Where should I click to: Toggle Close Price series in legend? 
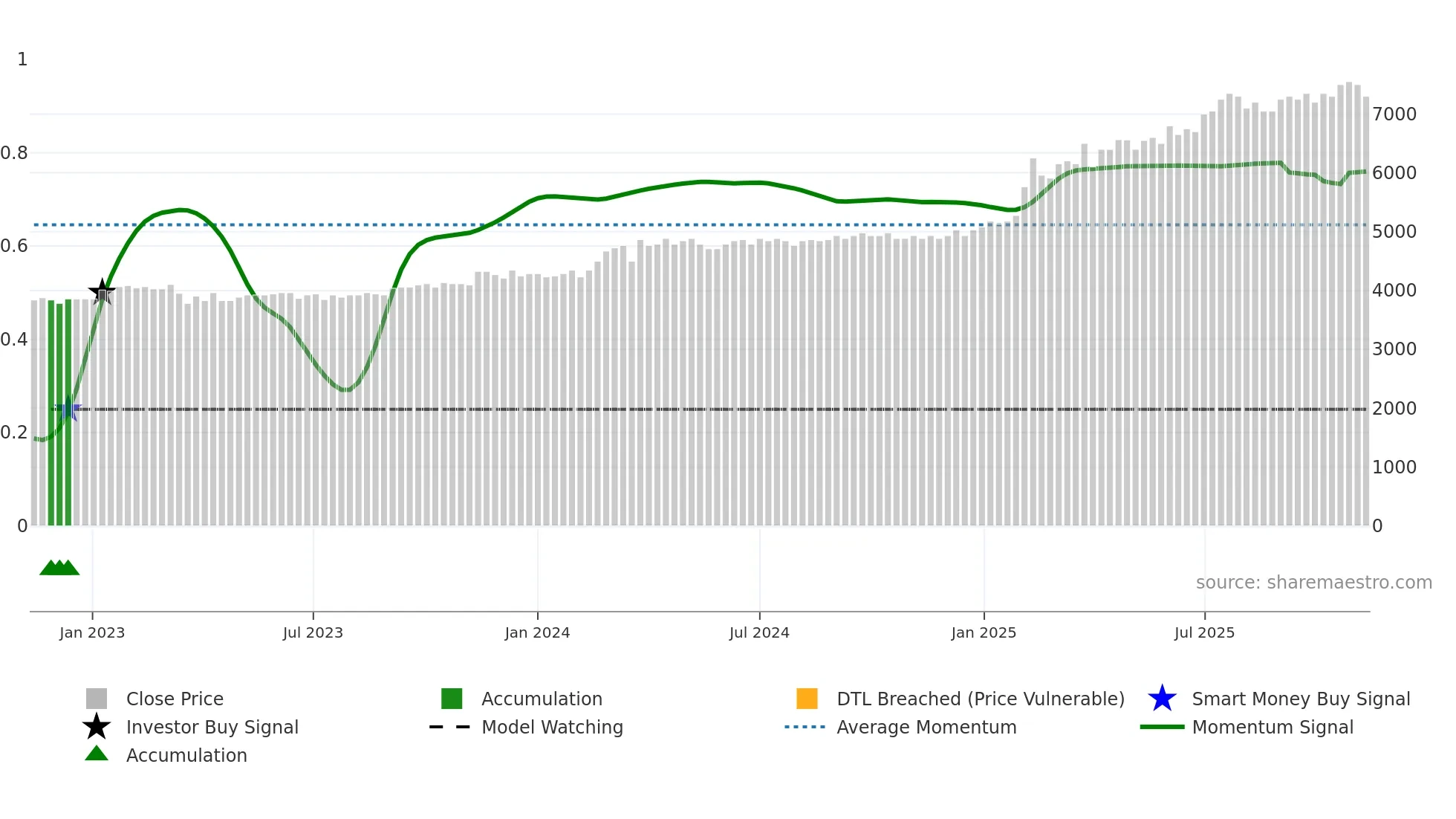pyautogui.click(x=175, y=699)
